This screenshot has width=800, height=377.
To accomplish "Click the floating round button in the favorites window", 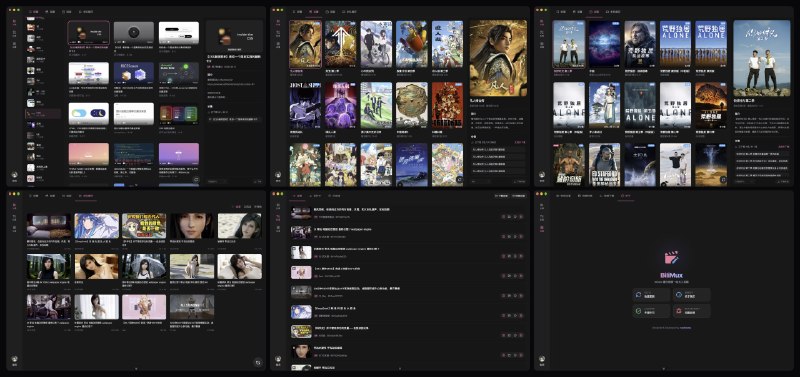I will [196, 180].
